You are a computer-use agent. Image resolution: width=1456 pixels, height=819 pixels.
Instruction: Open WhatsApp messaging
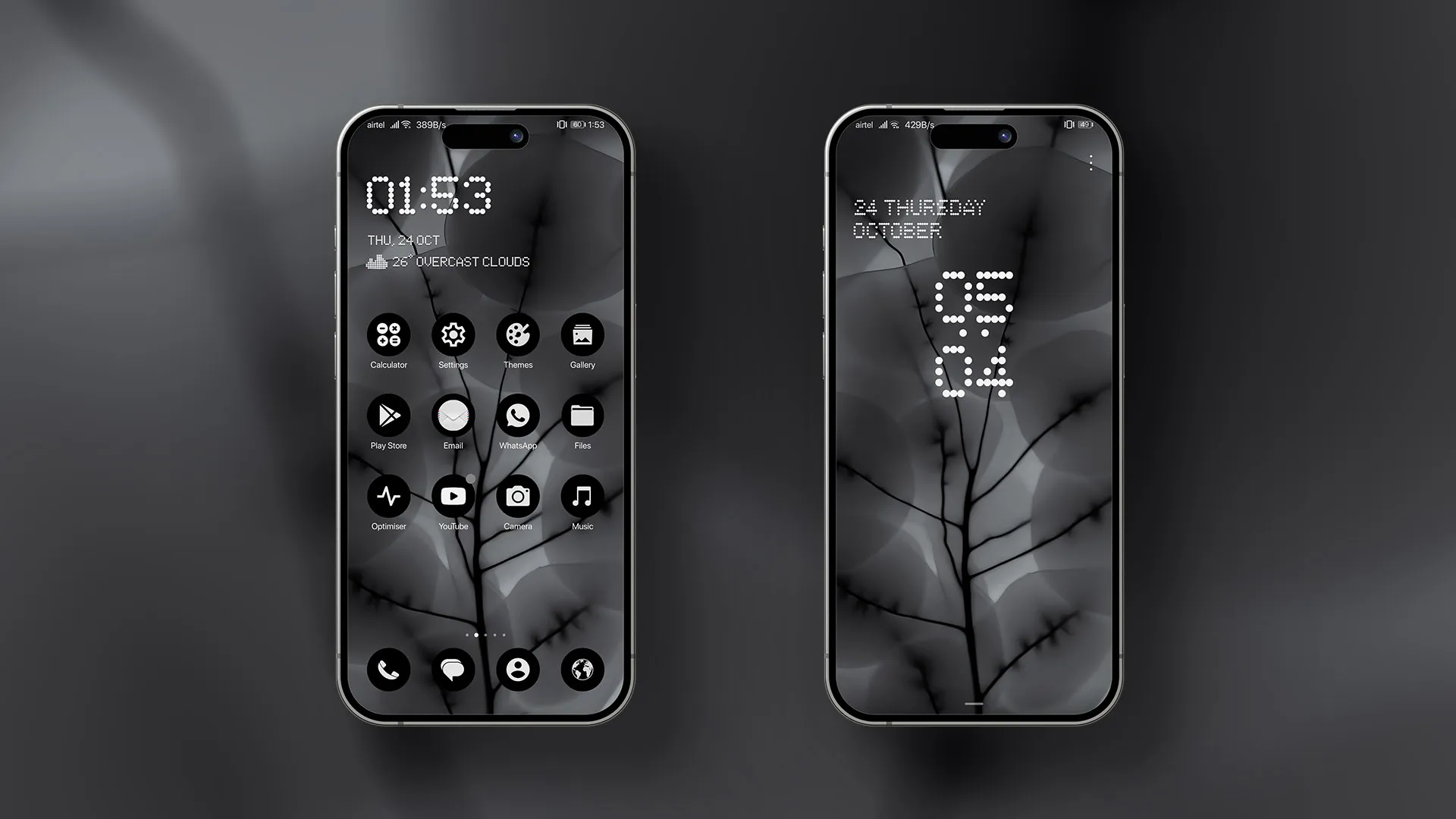(x=518, y=416)
